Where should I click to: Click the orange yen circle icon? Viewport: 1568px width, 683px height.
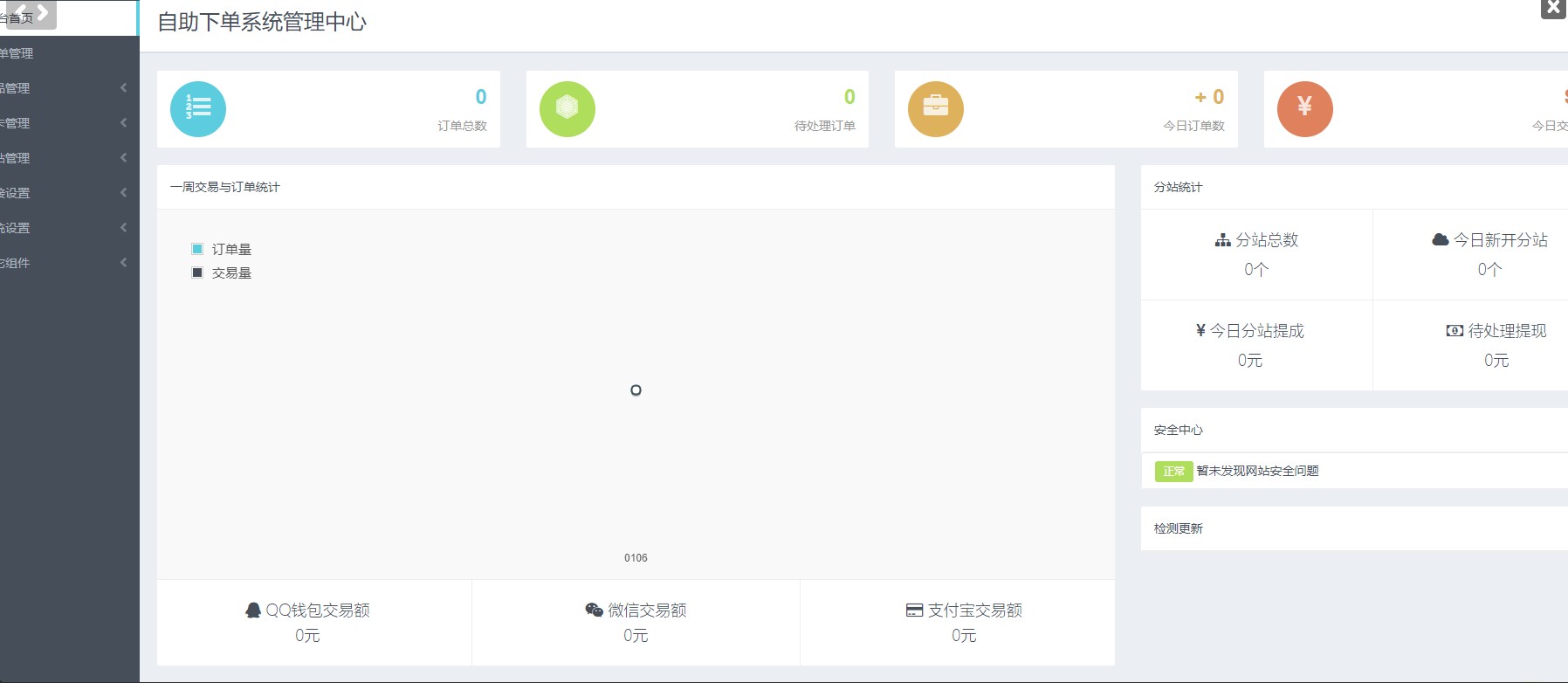point(1305,109)
